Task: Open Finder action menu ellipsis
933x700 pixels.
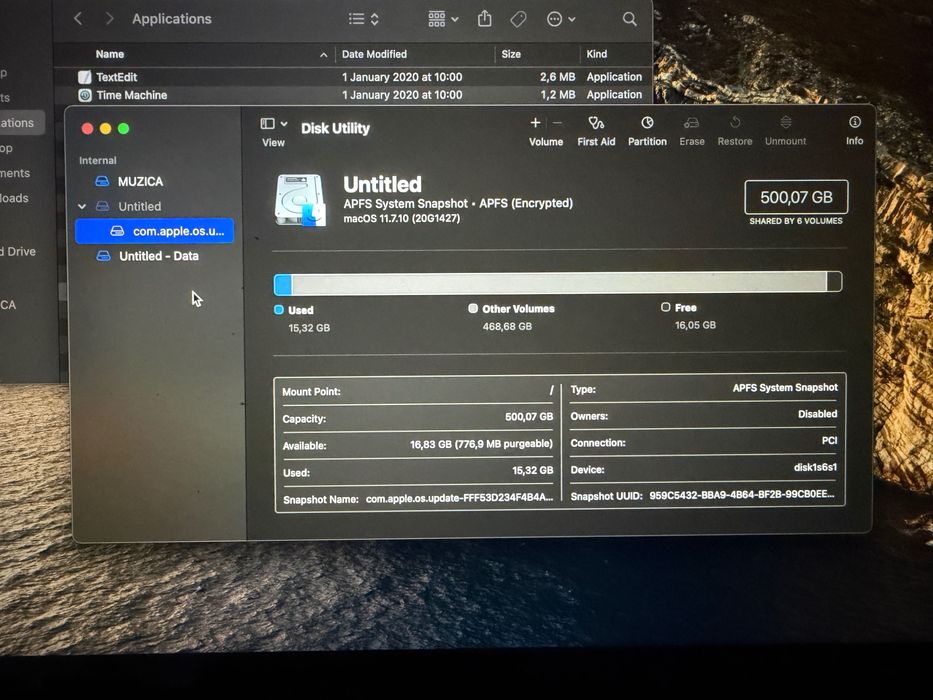Action: coord(561,20)
